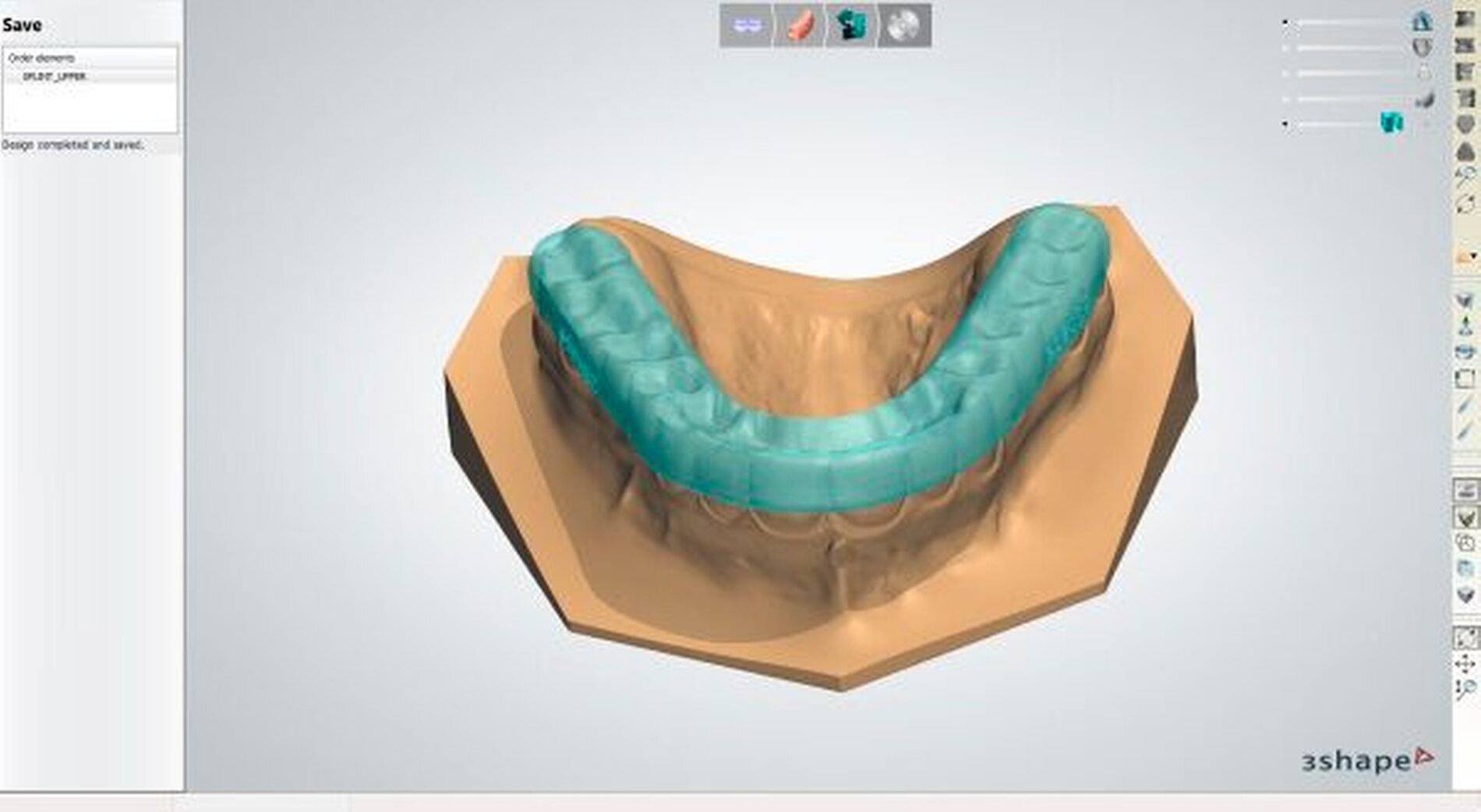
Task: Select the zoom magnifier icon on right toolbar
Action: pyautogui.click(x=1468, y=687)
